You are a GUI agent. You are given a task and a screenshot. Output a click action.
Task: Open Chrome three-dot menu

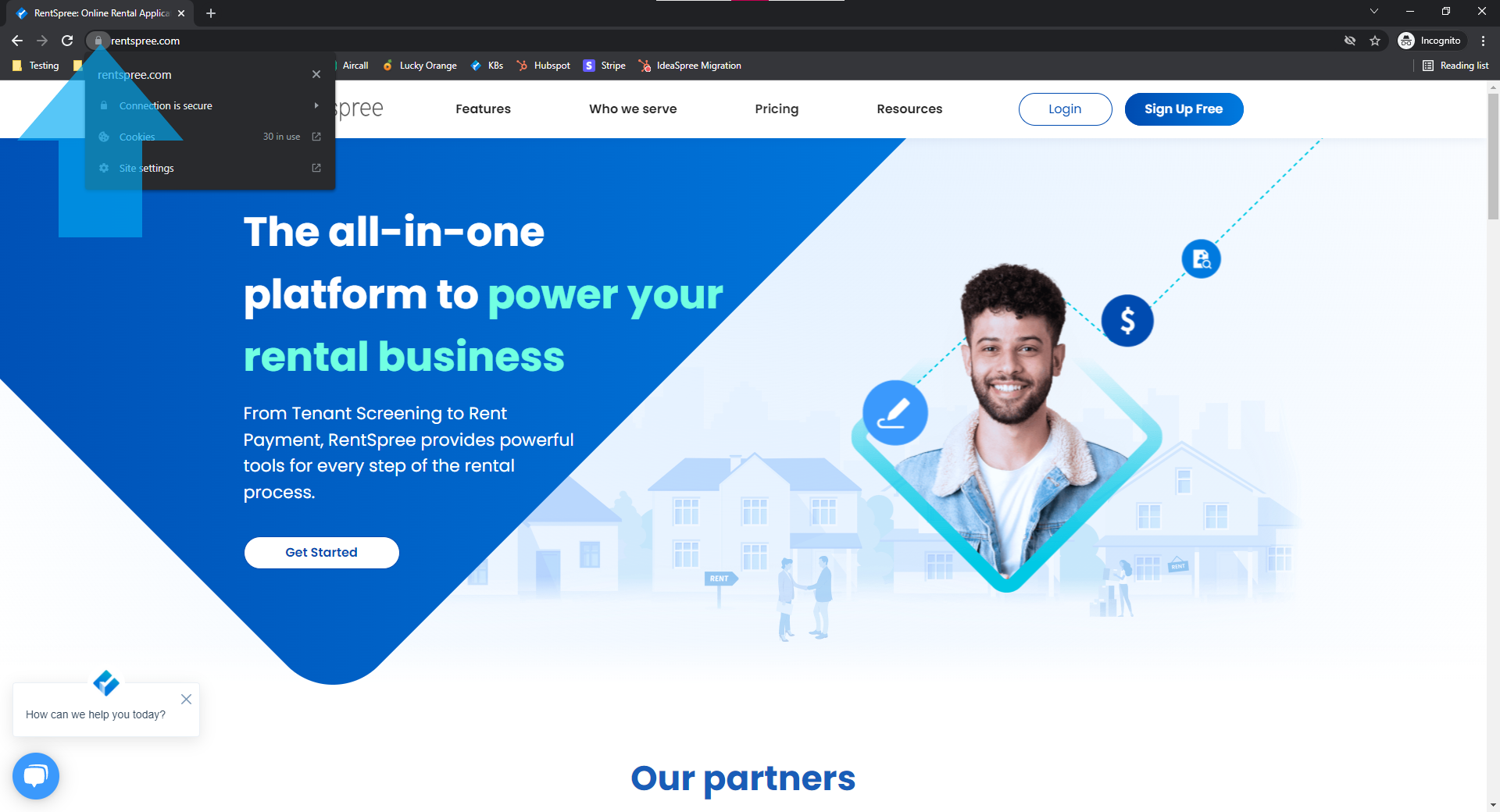(x=1483, y=41)
